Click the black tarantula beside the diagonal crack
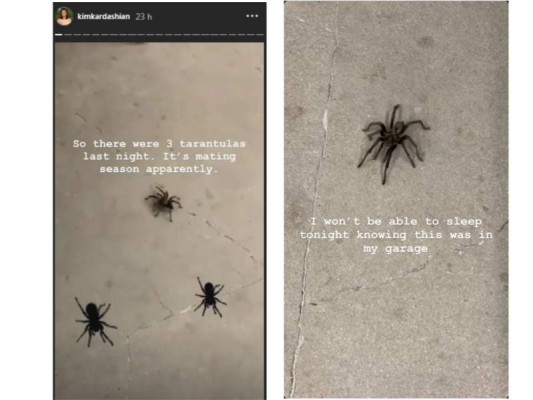 (x=210, y=297)
